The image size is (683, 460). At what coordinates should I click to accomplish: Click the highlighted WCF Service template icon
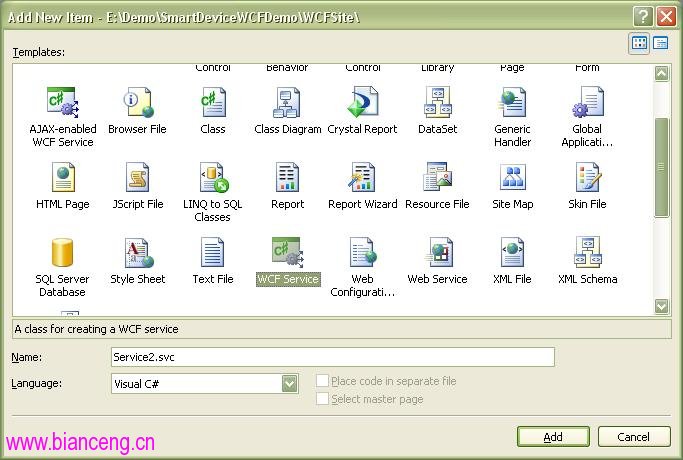(x=287, y=252)
